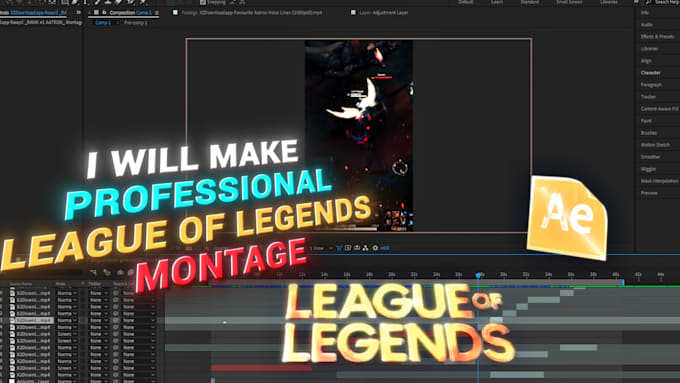Select the Footage viewer tab
680x383 pixels.
[252, 13]
